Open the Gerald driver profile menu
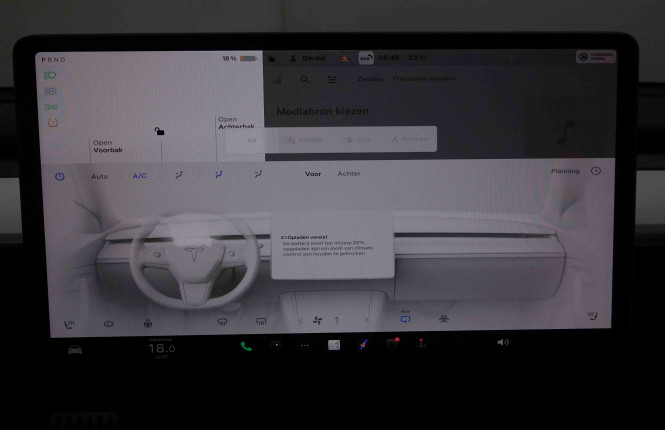The width and height of the screenshot is (665, 430). tap(303, 58)
